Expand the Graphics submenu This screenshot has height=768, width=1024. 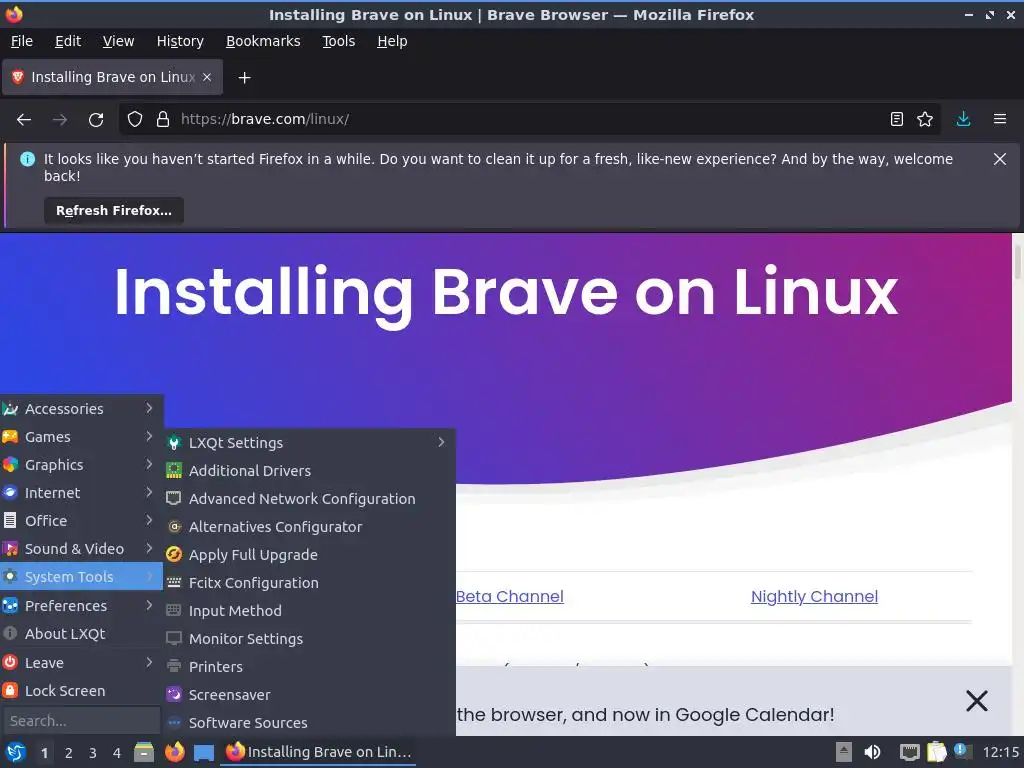tap(82, 465)
